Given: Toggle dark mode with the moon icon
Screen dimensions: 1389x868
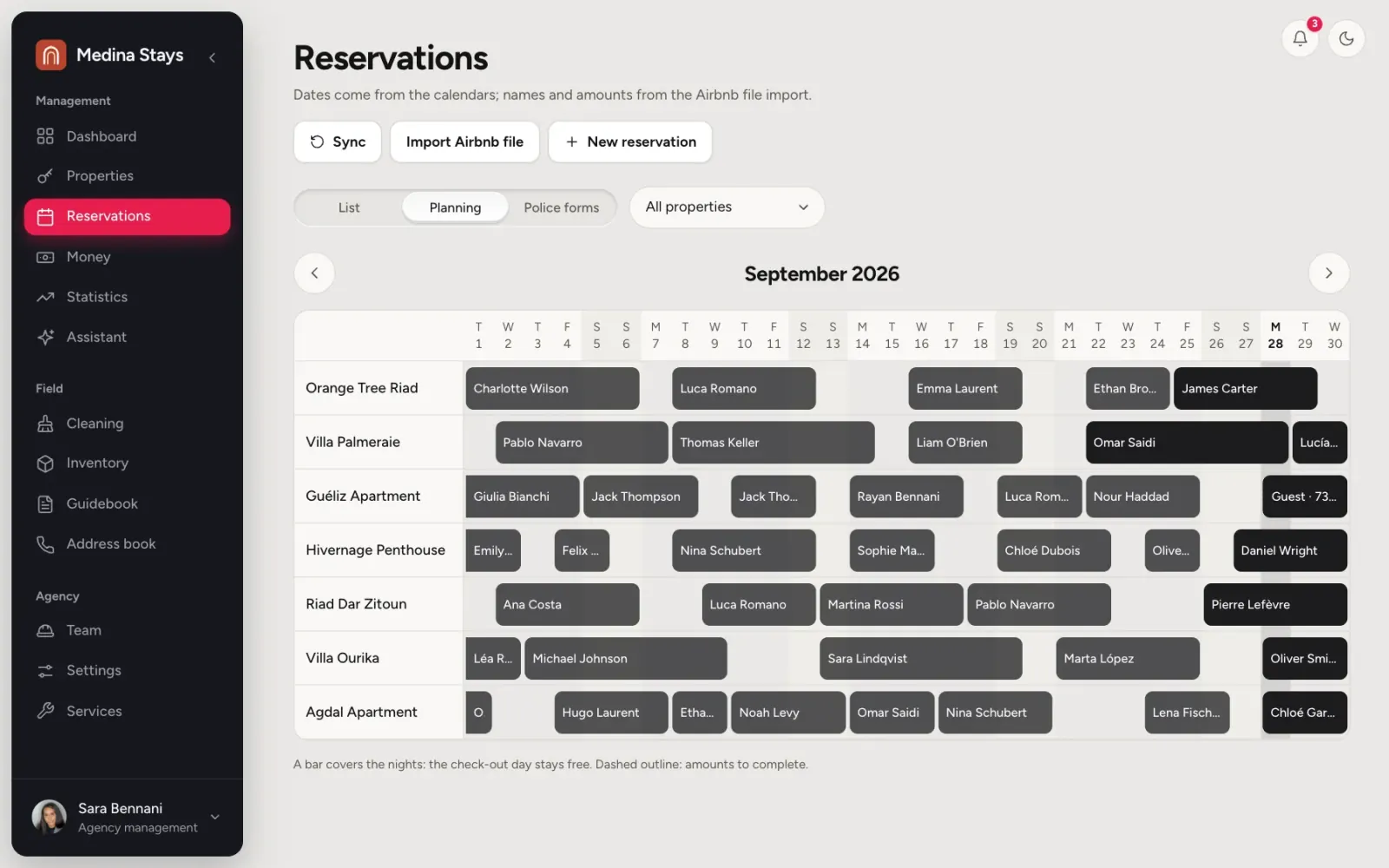Looking at the screenshot, I should point(1346,38).
